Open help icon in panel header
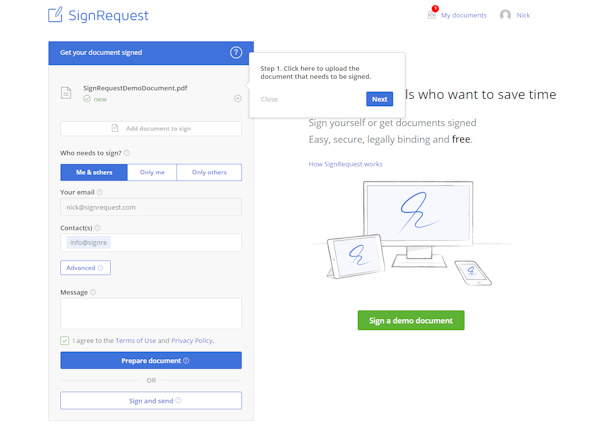Image resolution: width=600 pixels, height=443 pixels. tap(236, 53)
